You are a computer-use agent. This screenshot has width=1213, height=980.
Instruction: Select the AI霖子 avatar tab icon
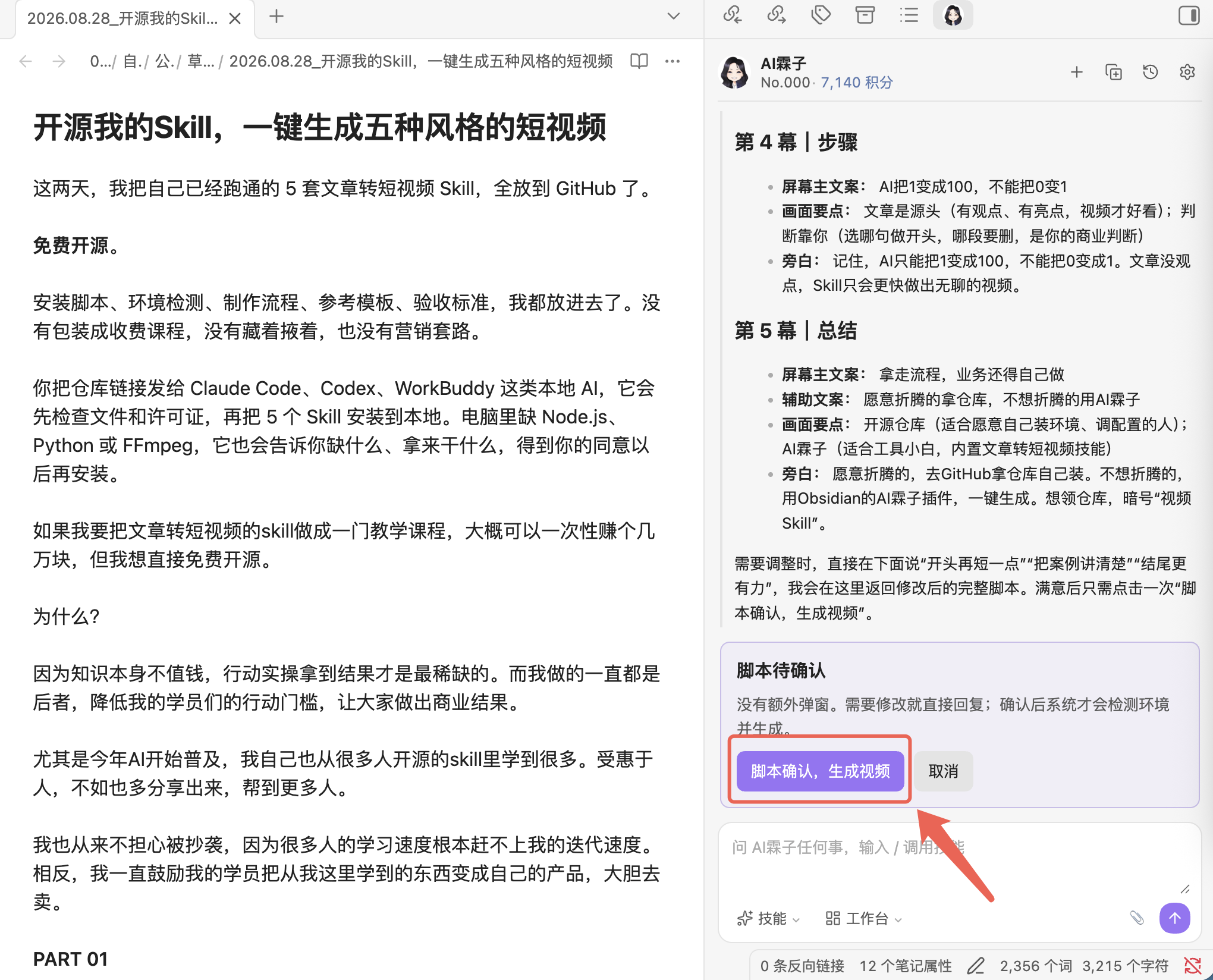coord(953,15)
